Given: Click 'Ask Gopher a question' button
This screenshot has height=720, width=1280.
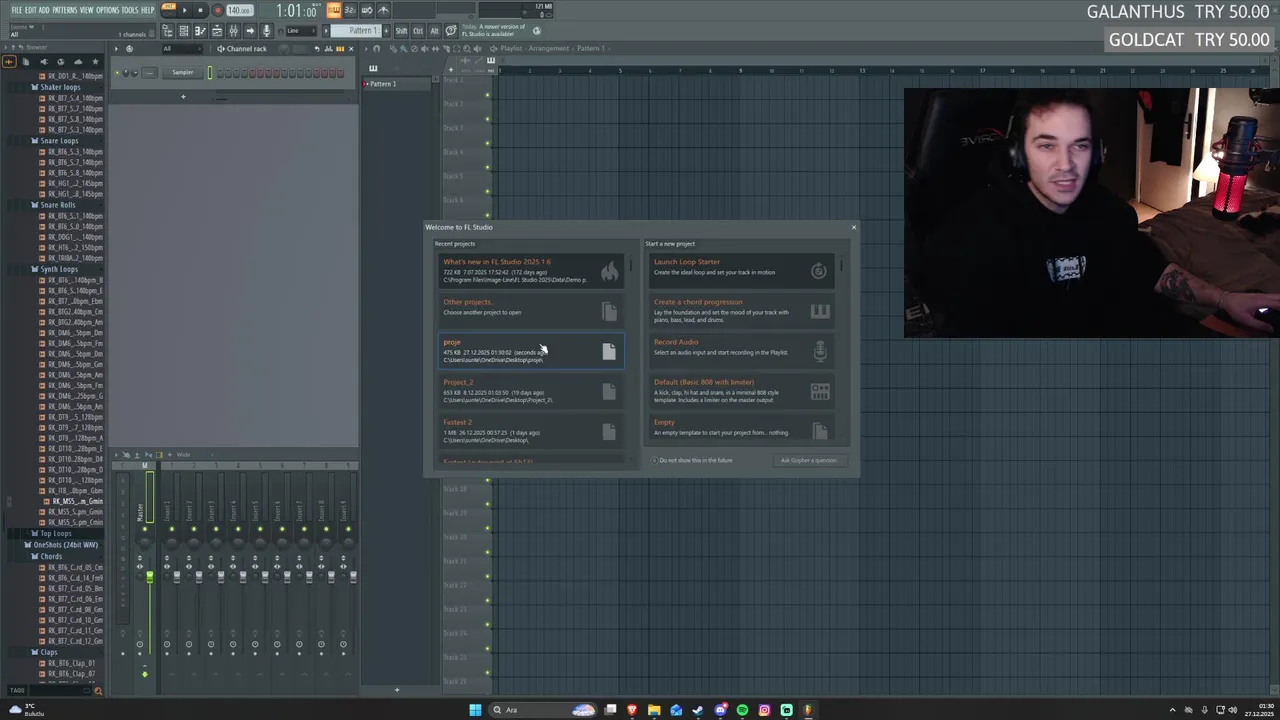Looking at the screenshot, I should click(x=808, y=460).
